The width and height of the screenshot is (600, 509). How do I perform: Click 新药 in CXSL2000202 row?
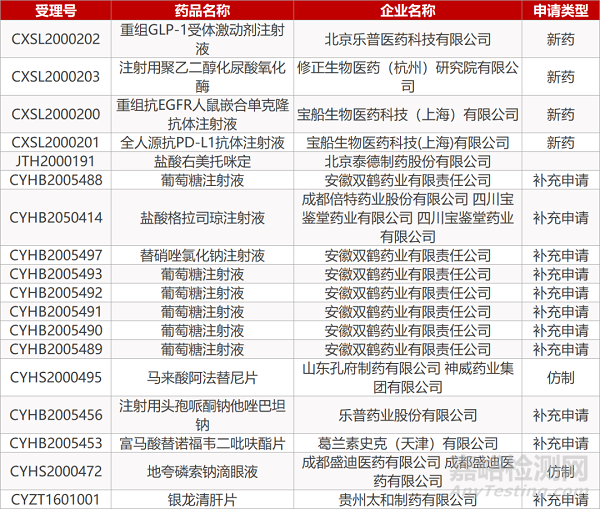(x=561, y=39)
